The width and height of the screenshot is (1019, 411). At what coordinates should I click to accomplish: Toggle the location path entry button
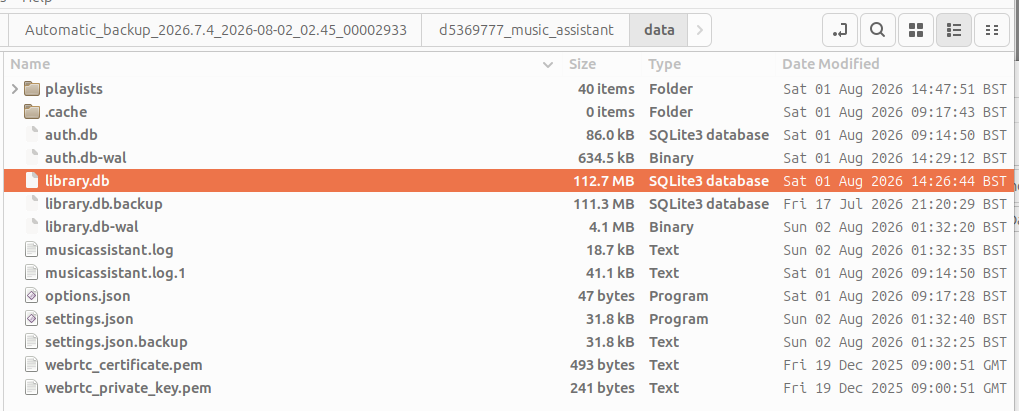pos(840,30)
